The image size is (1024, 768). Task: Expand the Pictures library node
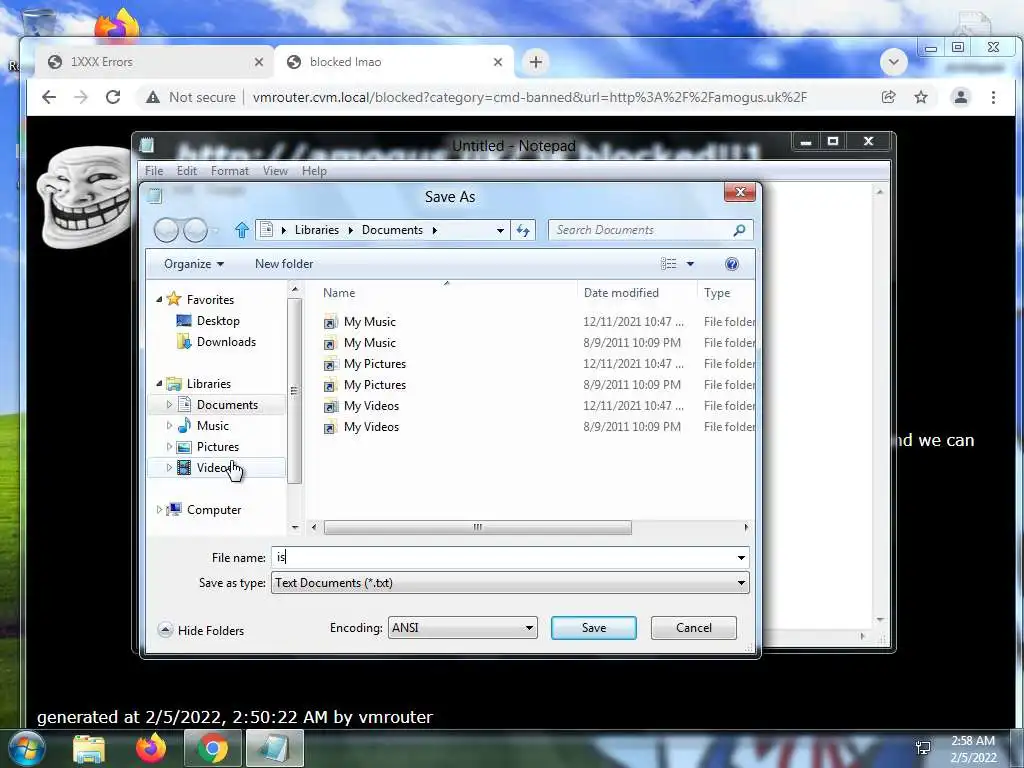pos(169,447)
